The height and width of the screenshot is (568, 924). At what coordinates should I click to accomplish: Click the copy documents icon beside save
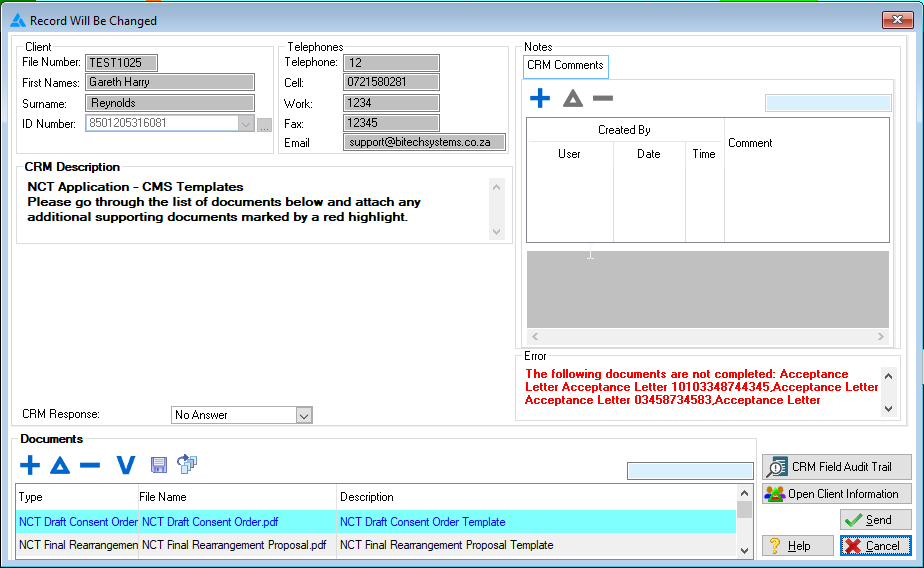(x=187, y=464)
